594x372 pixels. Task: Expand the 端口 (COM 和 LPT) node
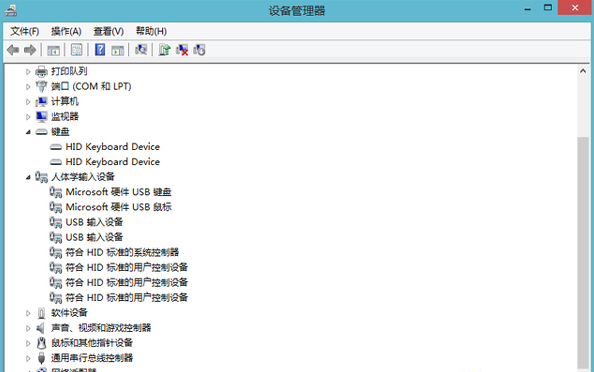coord(28,86)
